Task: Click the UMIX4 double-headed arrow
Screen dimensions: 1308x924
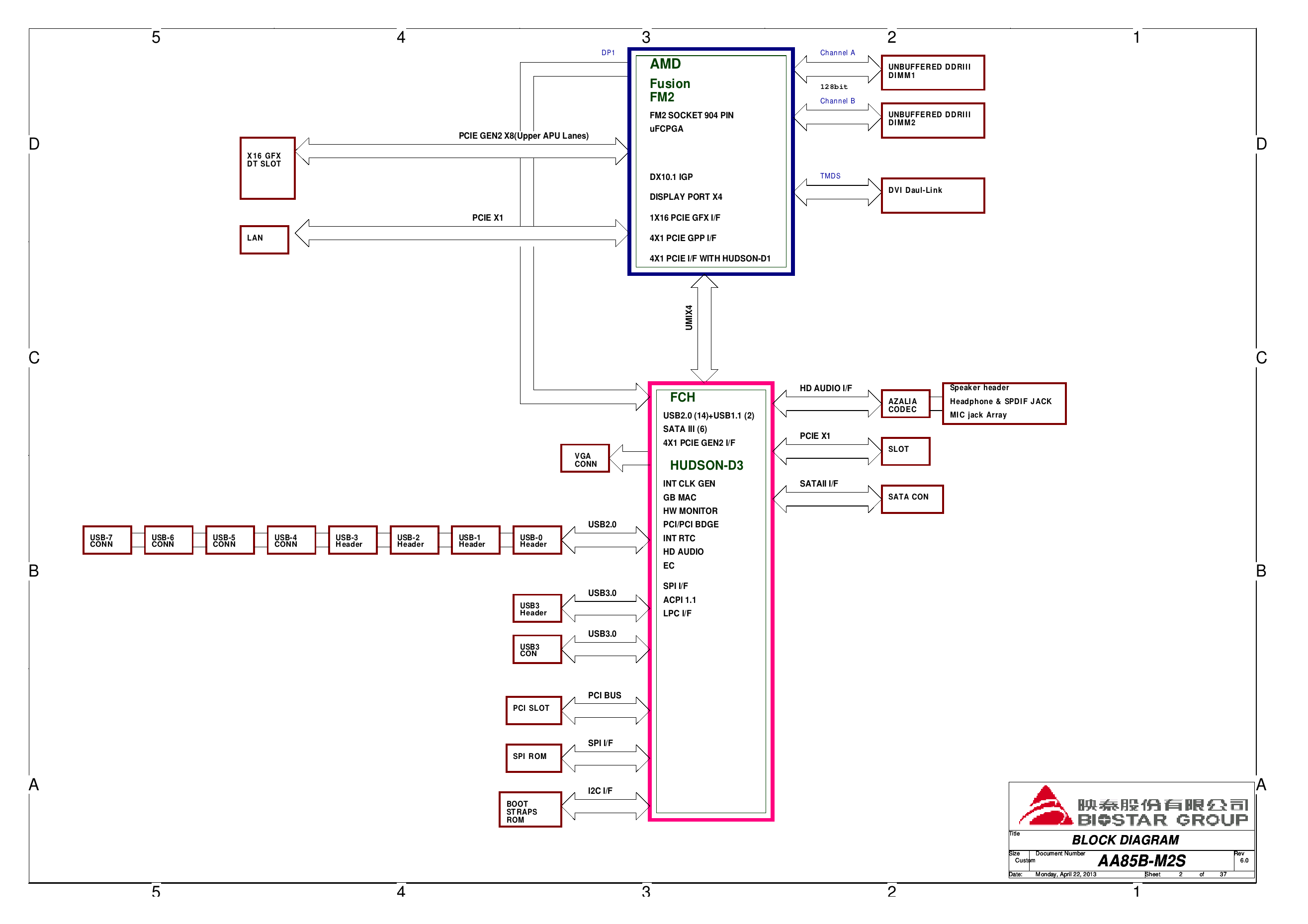Action: [x=704, y=329]
